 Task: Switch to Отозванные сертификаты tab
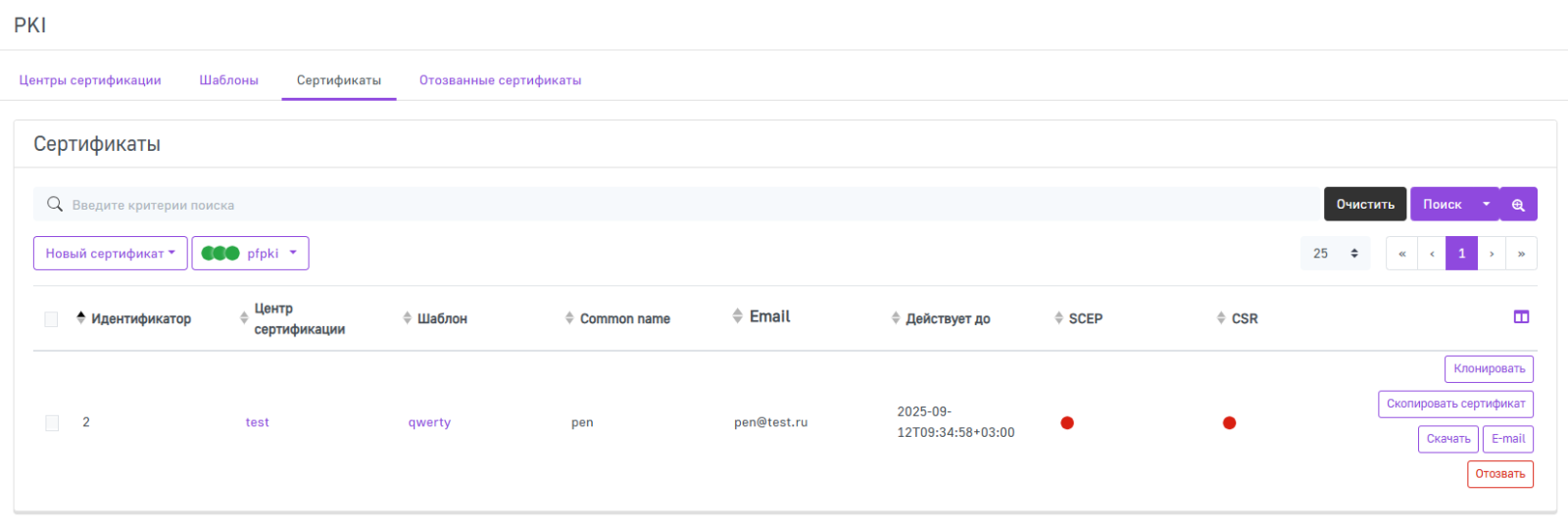tap(500, 80)
